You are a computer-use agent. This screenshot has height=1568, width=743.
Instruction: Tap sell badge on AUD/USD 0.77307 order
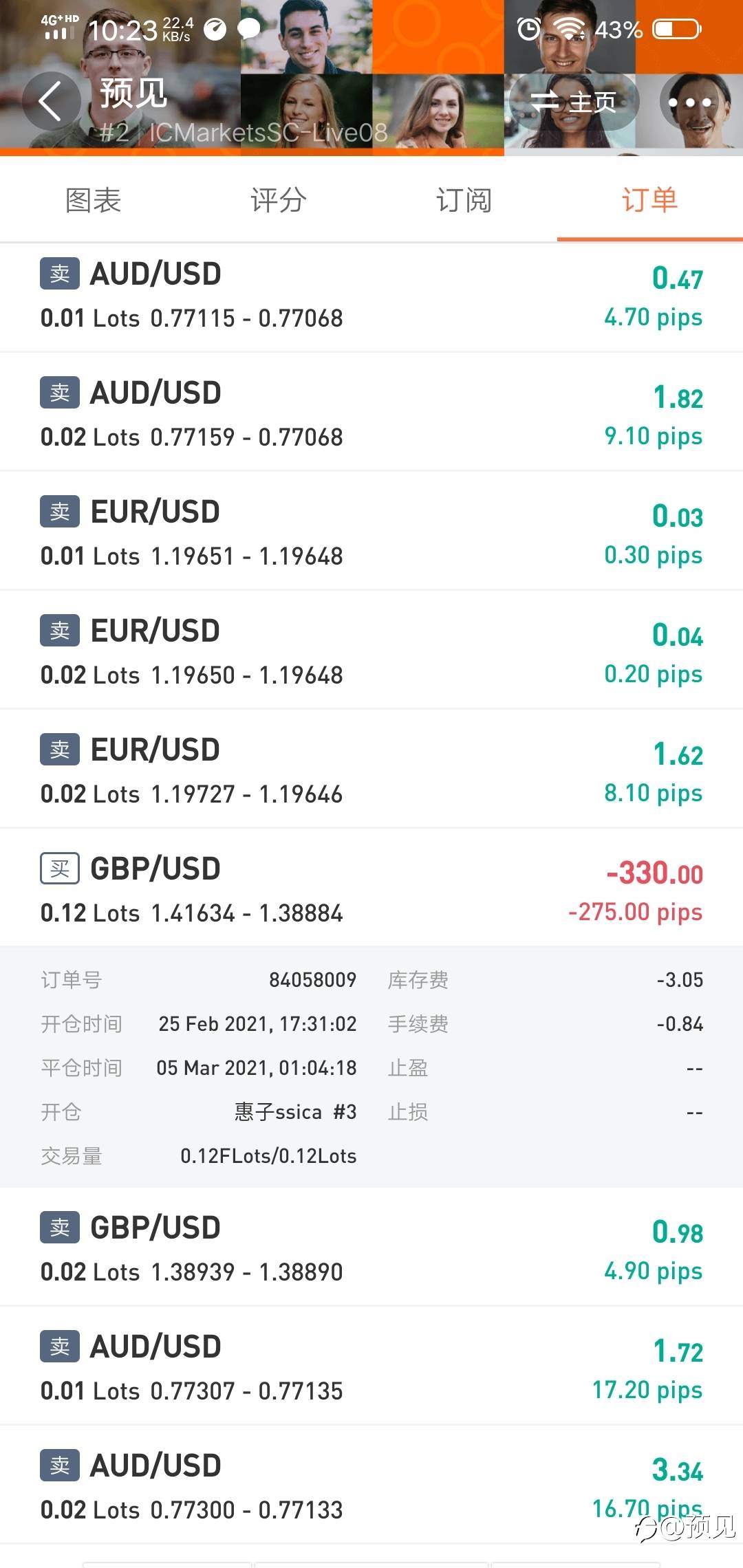click(x=60, y=1347)
